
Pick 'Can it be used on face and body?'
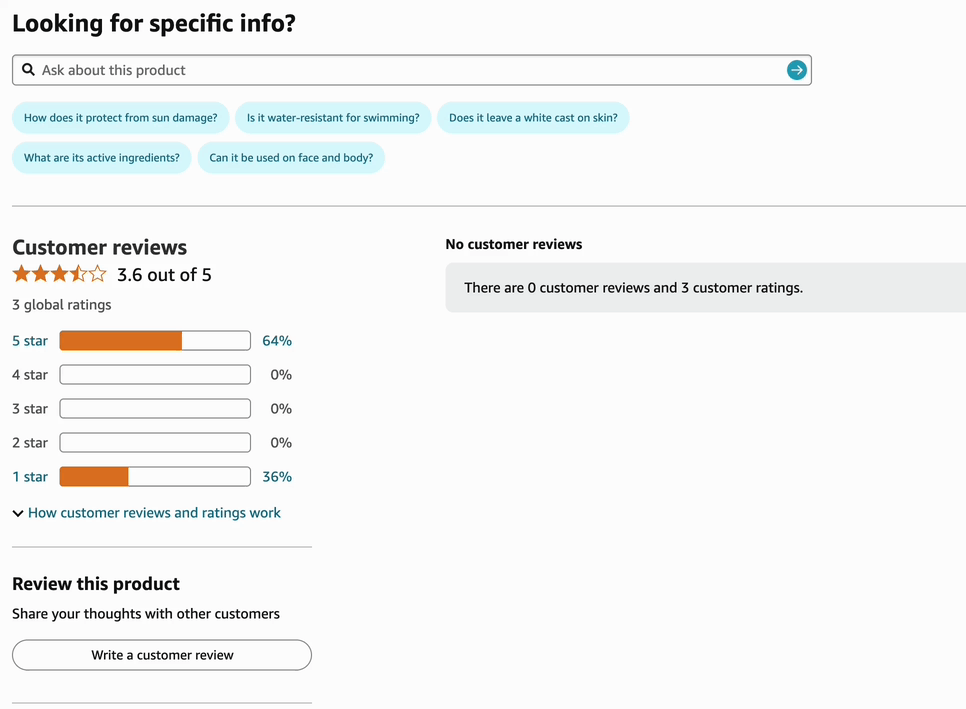[291, 158]
